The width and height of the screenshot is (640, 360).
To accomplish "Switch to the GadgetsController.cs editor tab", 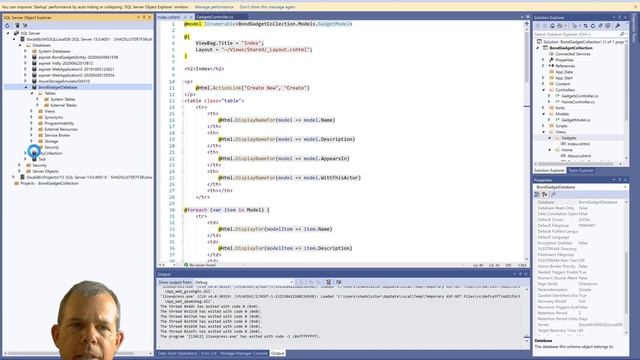I will 215,17.
